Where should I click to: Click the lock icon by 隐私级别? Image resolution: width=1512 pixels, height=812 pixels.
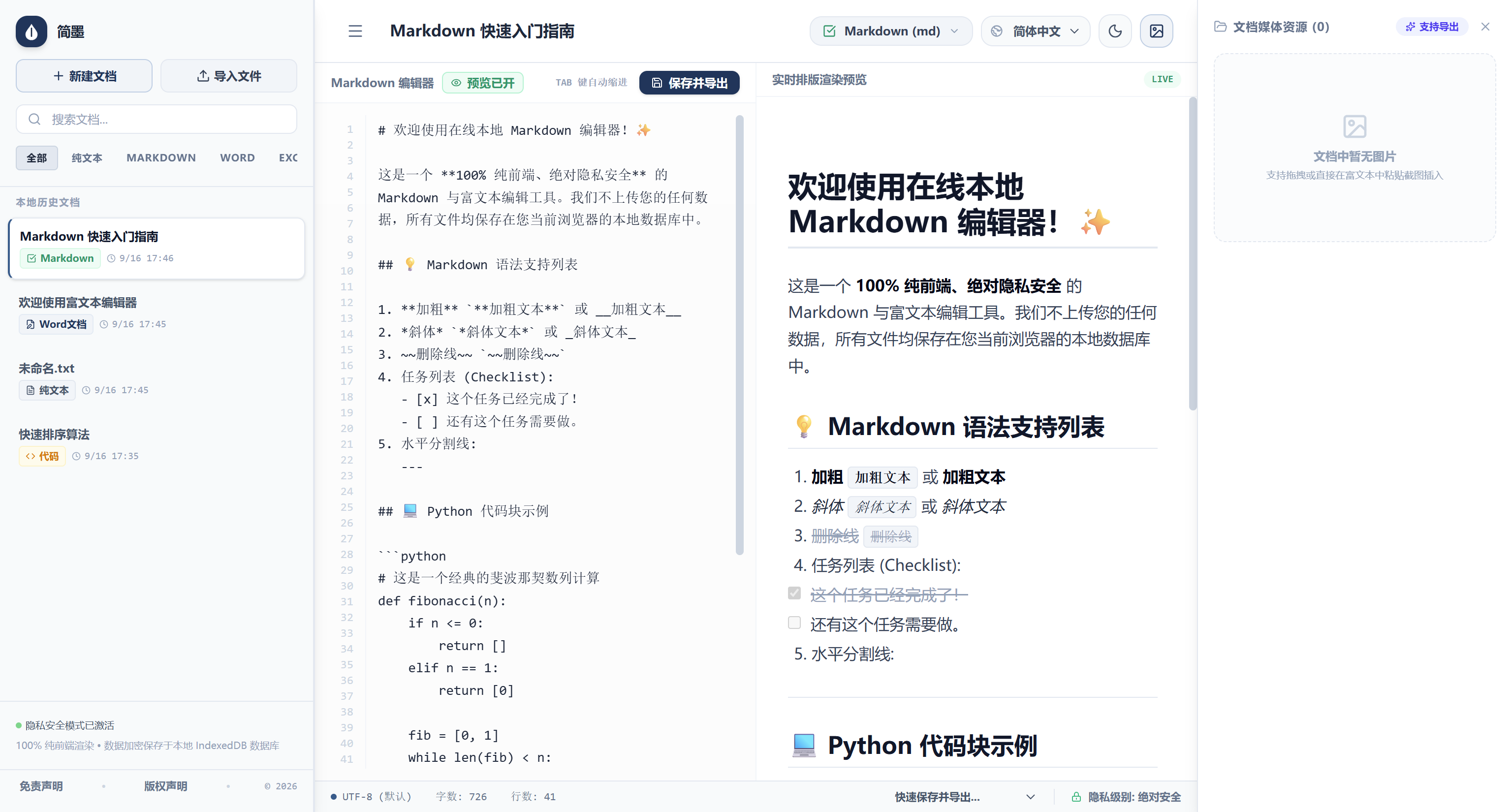[1076, 797]
